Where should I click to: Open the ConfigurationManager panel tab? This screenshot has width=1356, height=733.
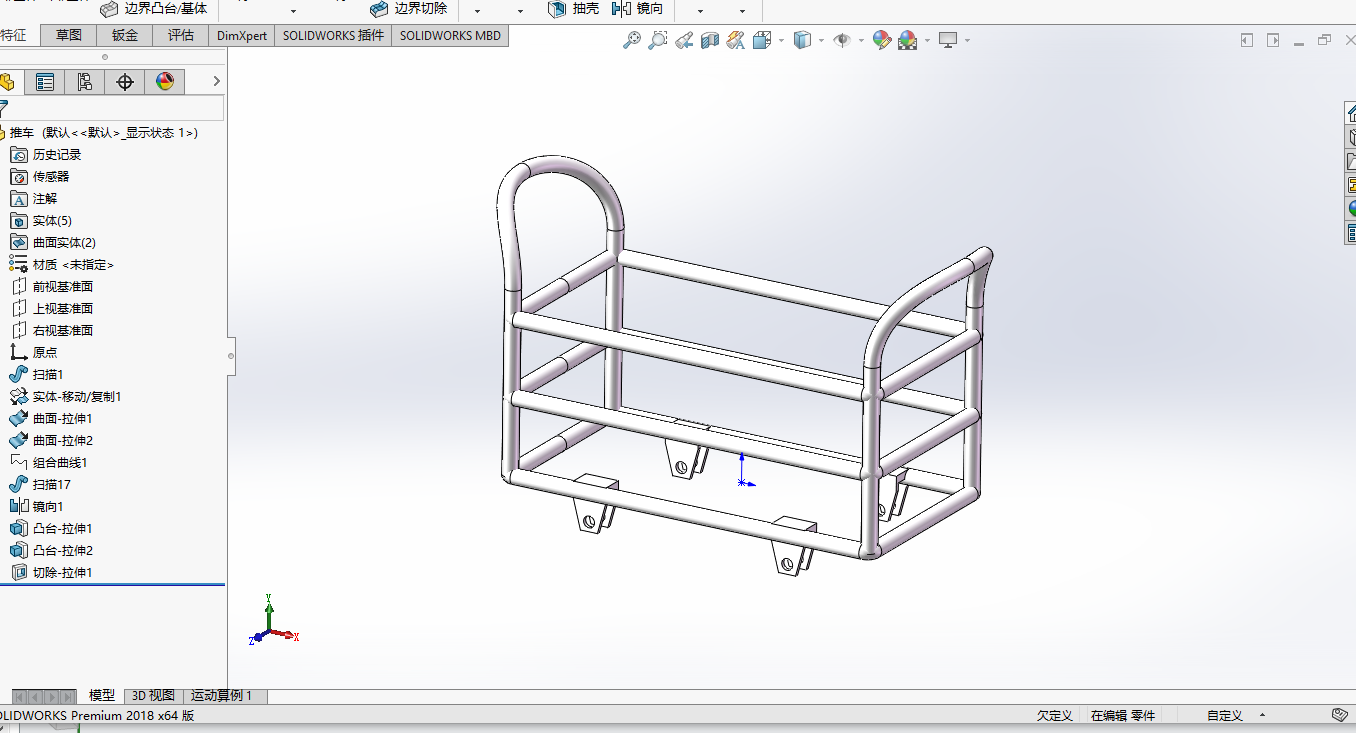coord(85,82)
